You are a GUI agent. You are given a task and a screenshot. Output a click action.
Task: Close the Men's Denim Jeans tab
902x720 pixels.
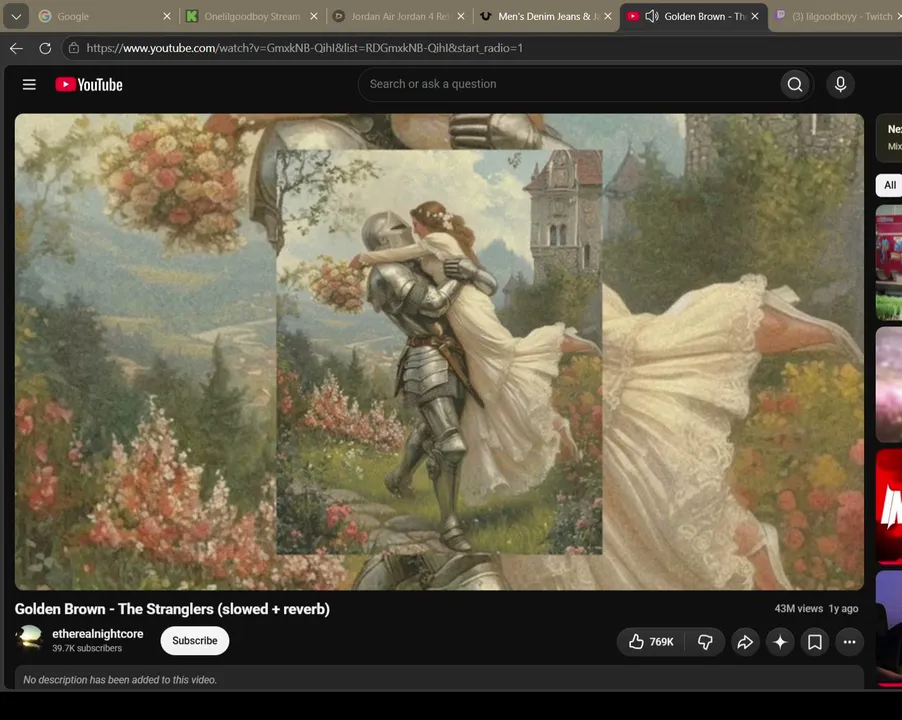(x=608, y=17)
